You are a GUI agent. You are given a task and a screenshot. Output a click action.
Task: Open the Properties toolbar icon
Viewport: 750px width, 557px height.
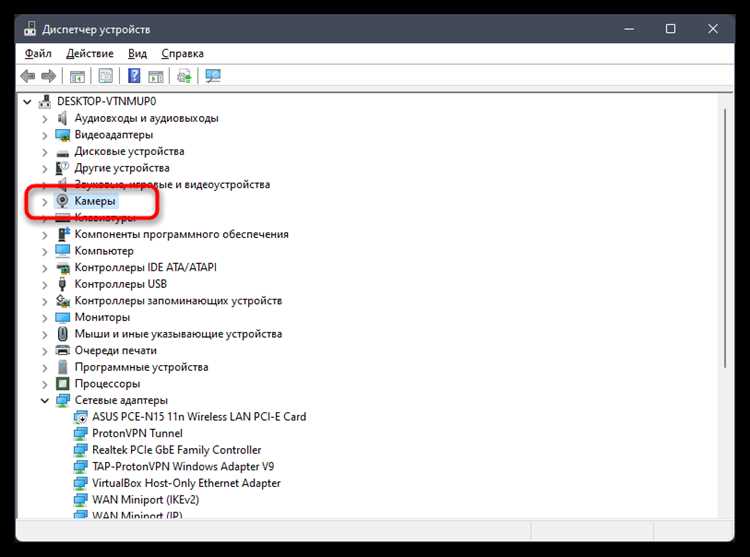coord(106,76)
